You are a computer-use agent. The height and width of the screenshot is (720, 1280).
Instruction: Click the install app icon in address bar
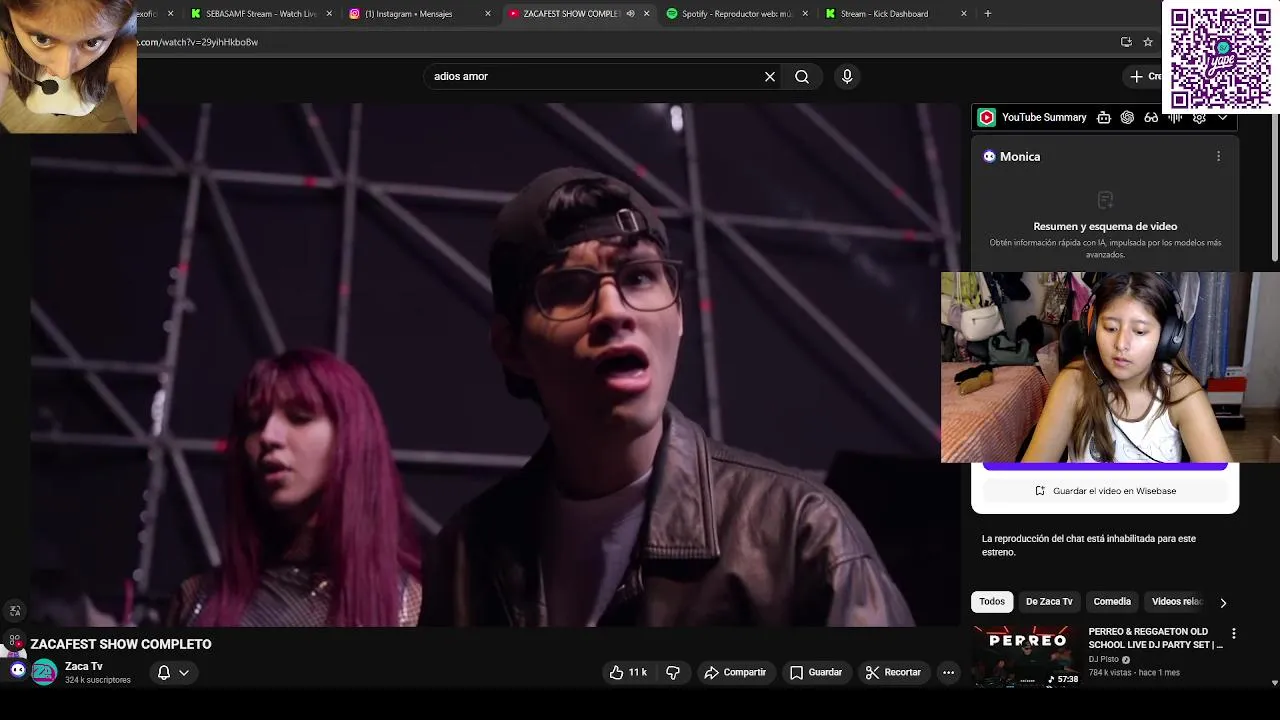pyautogui.click(x=1126, y=42)
